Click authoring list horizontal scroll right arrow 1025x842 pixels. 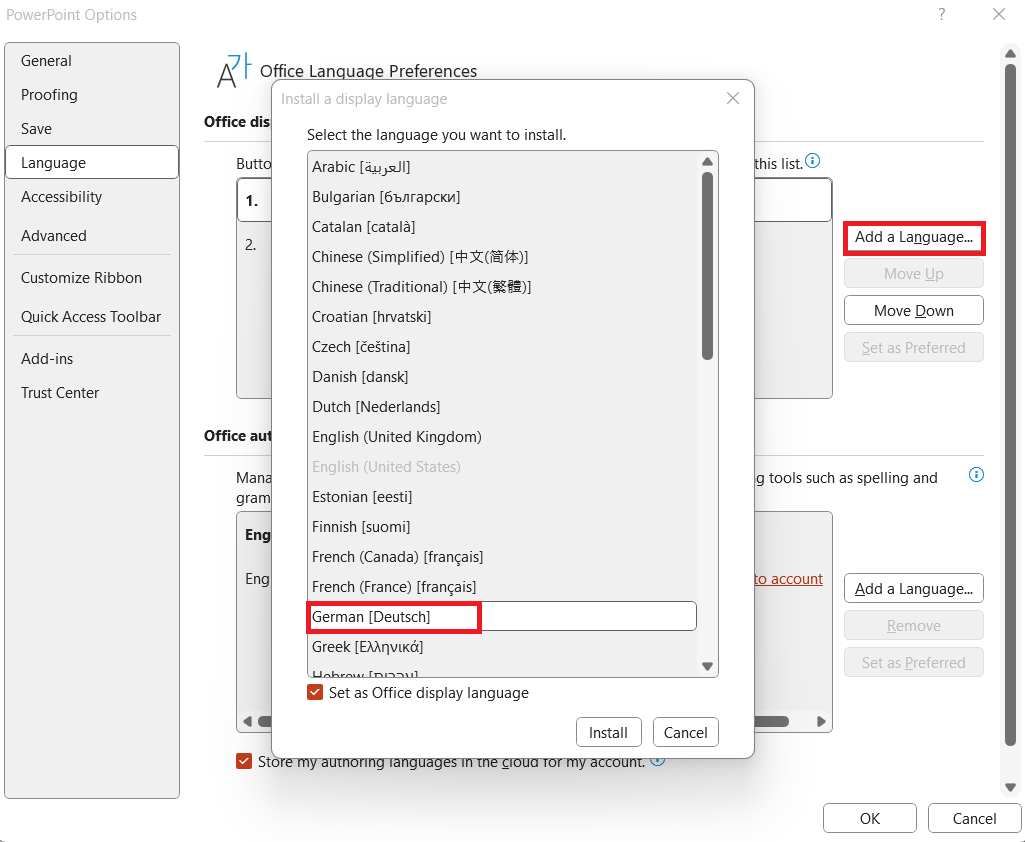(x=821, y=722)
